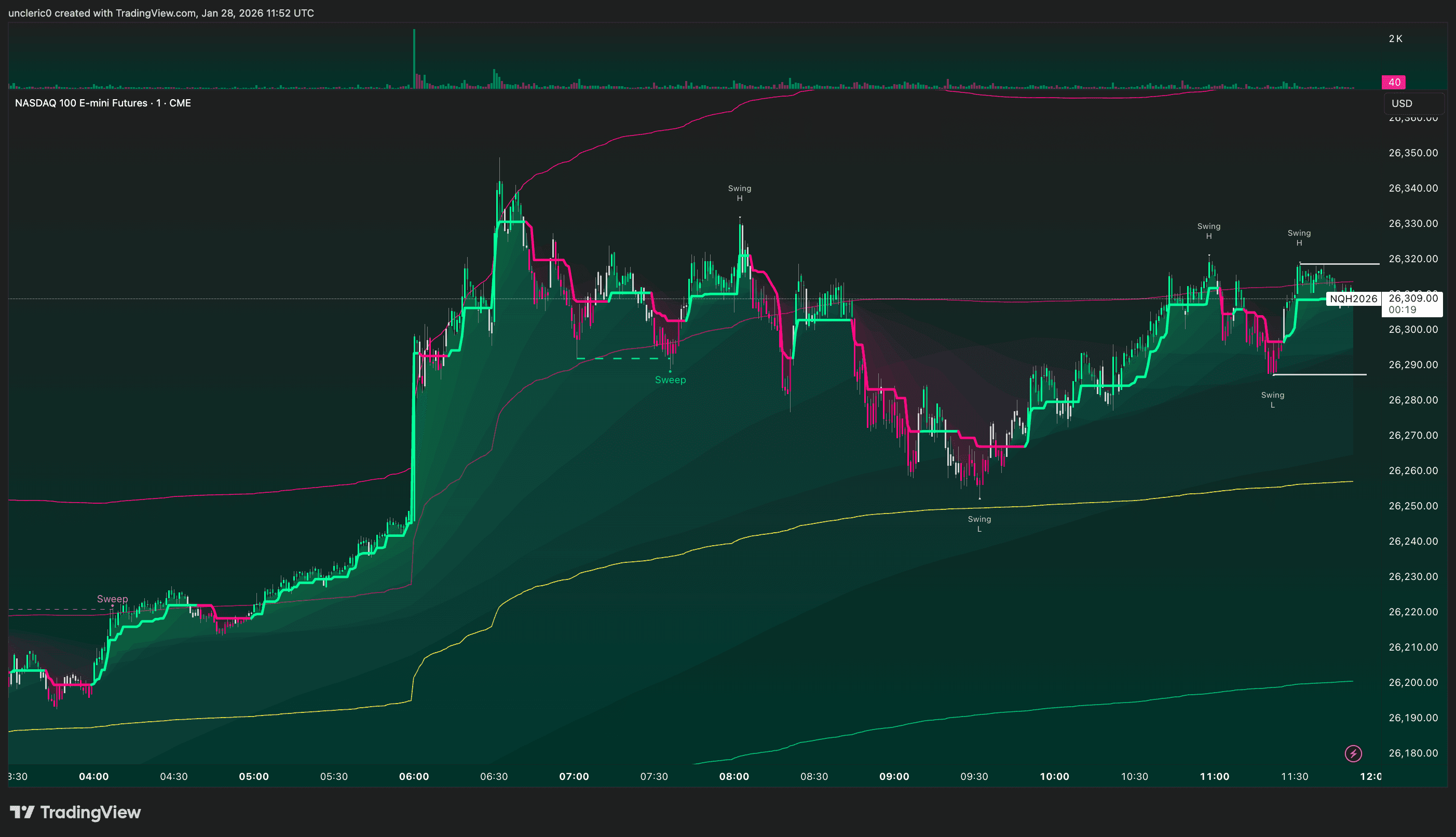Click the Swing L label near 09:30

979,524
